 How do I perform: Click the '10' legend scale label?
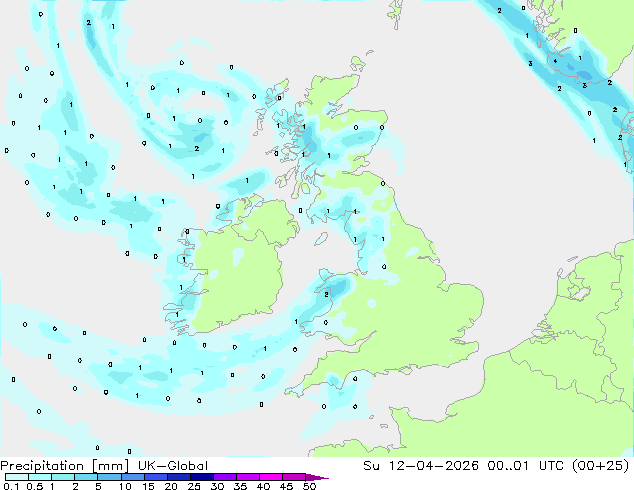pos(125,486)
